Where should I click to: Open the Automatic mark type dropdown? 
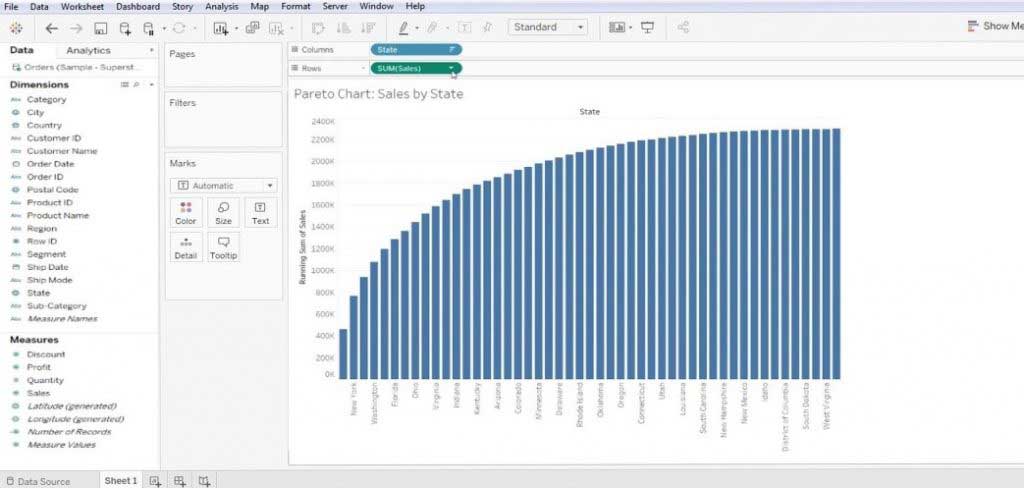click(223, 186)
